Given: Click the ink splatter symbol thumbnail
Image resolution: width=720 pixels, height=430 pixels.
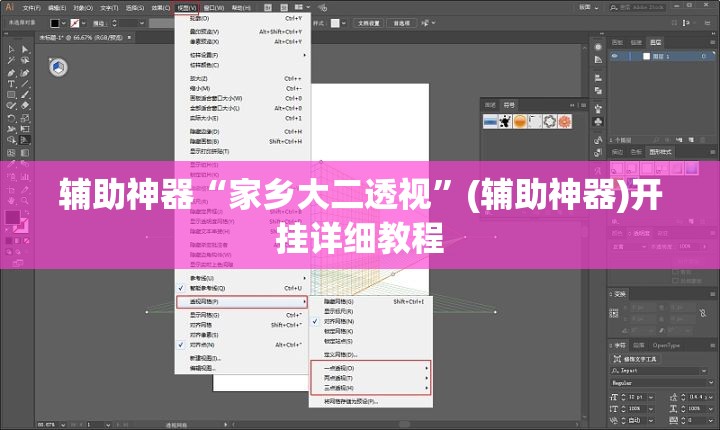Looking at the screenshot, I should pyautogui.click(x=505, y=121).
